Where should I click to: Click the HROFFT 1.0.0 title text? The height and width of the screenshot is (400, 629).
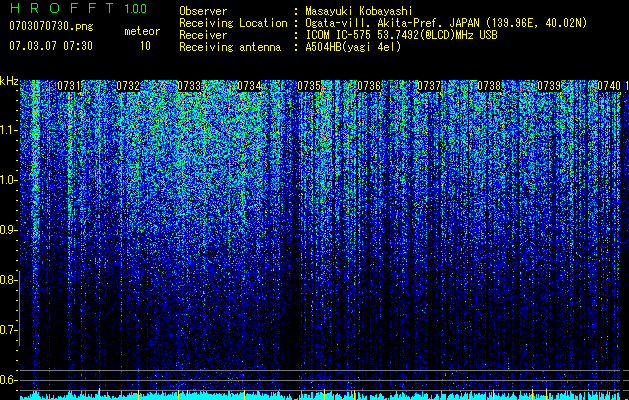click(78, 8)
